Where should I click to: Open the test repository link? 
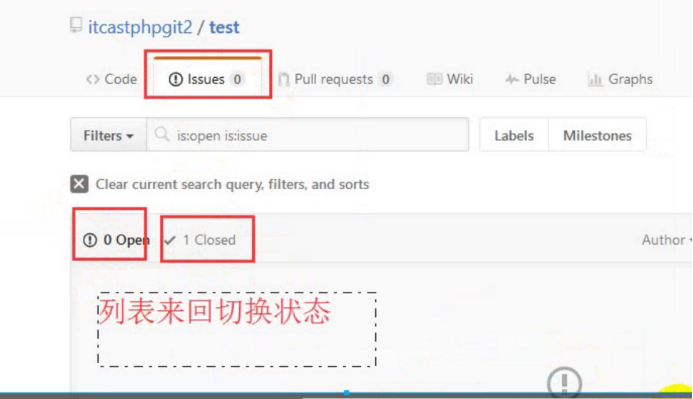(x=224, y=27)
